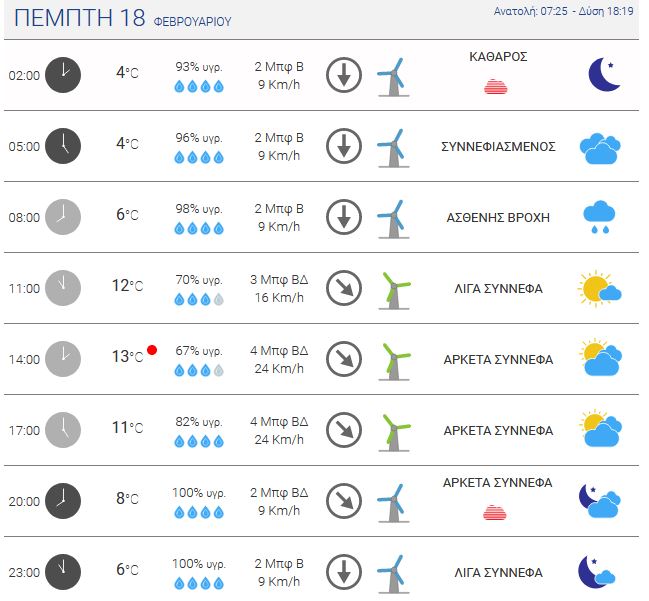Image resolution: width=649 pixels, height=601 pixels.
Task: Click the Ανατολή 07:25 - Δύση 18:19 text
Action: 563,11
